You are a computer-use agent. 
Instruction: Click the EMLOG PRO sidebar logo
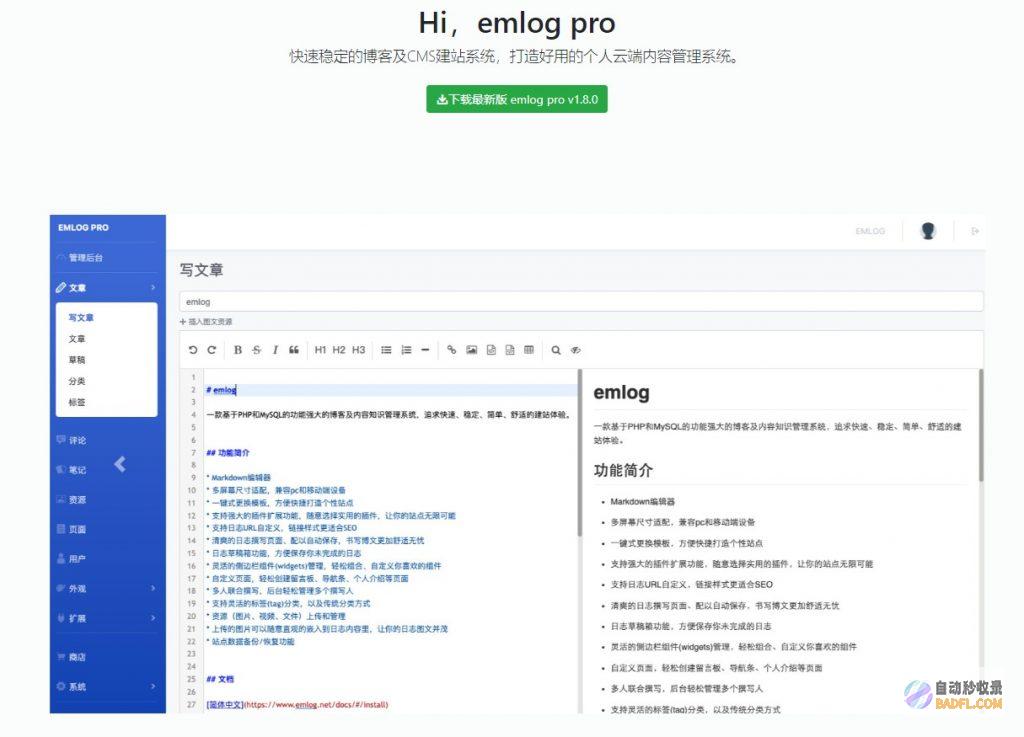pyautogui.click(x=83, y=228)
